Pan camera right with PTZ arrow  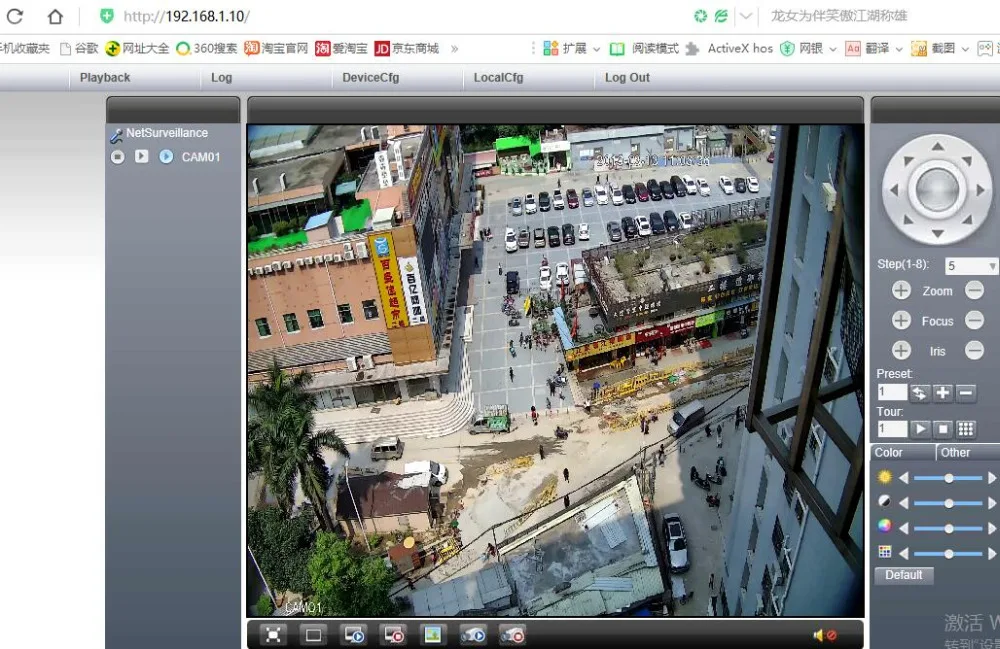pyautogui.click(x=980, y=190)
